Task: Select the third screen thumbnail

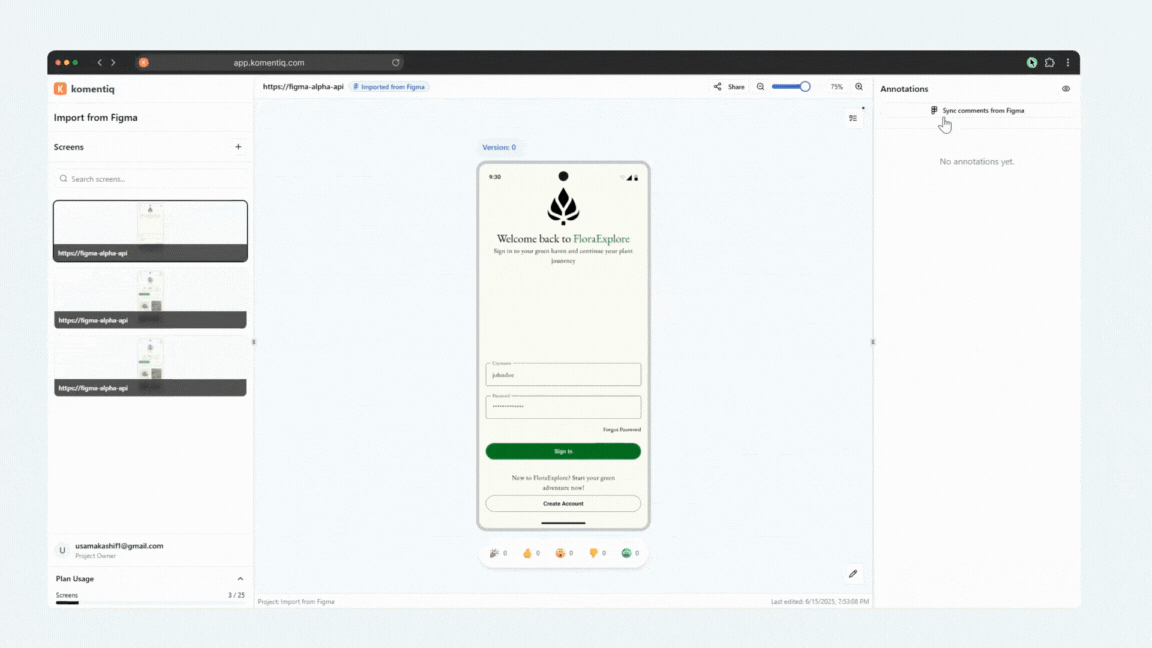Action: point(150,365)
